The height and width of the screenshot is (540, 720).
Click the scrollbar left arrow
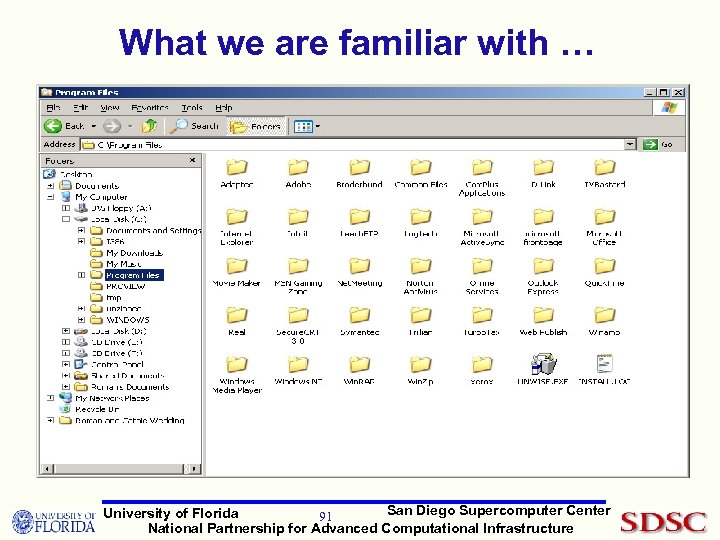pyautogui.click(x=48, y=469)
